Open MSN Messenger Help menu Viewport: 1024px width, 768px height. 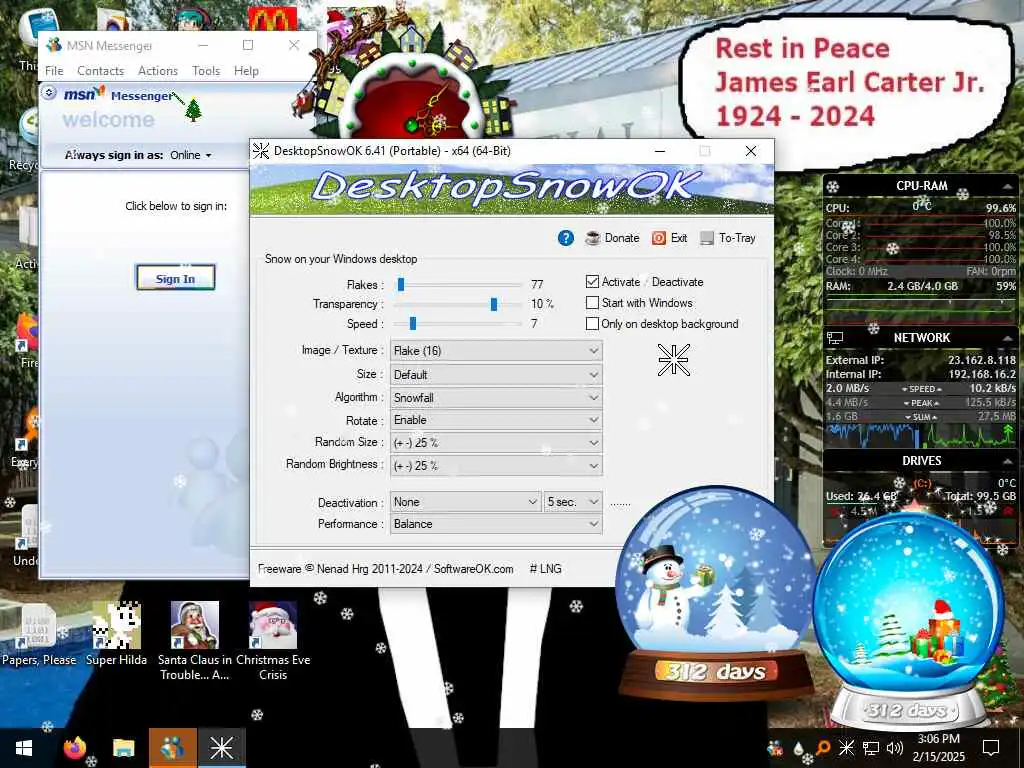click(x=246, y=71)
